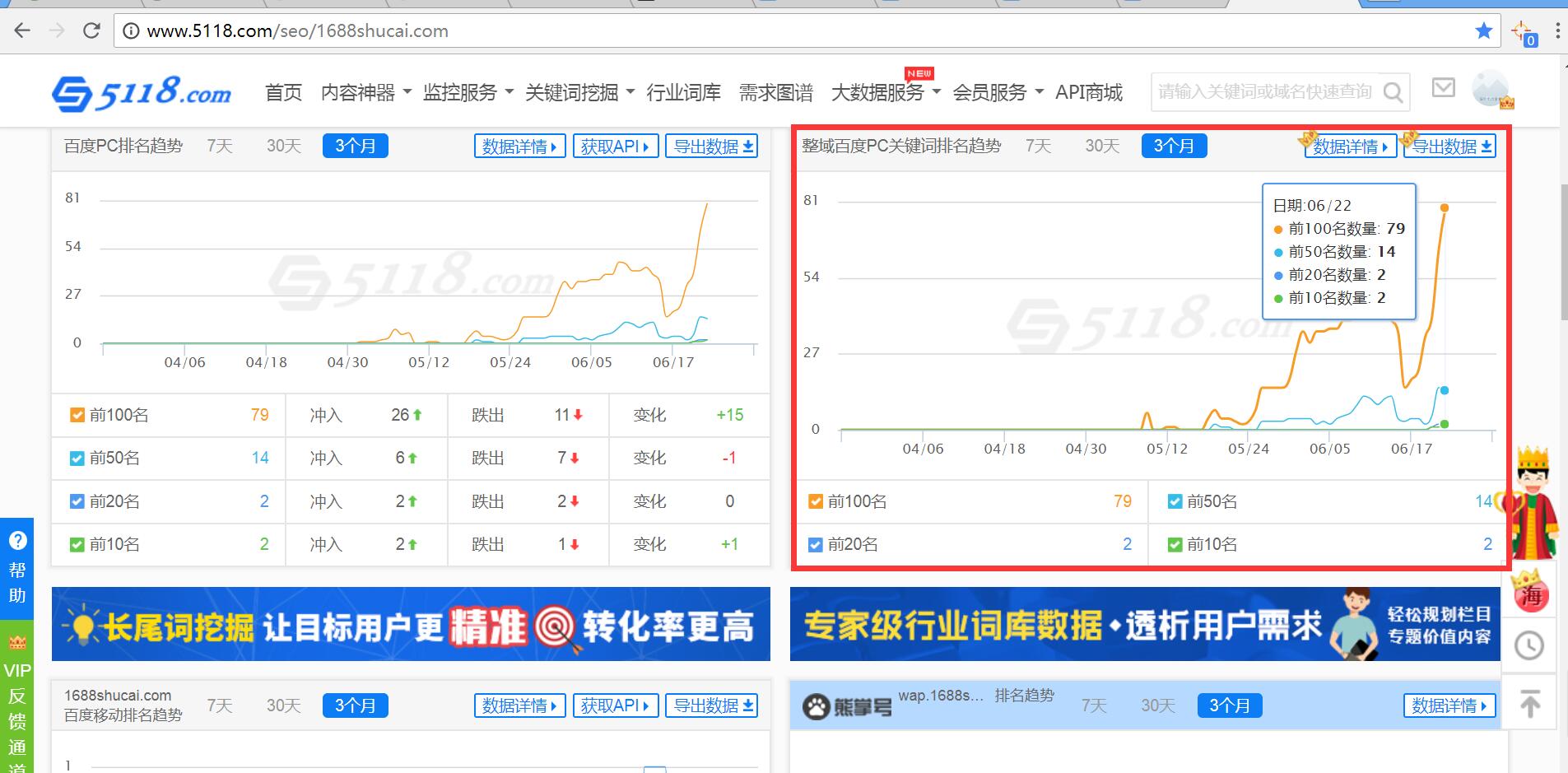Screen dimensions: 1568x773
Task: Select 30天 tab in 整域百度PC panel
Action: tap(1102, 147)
